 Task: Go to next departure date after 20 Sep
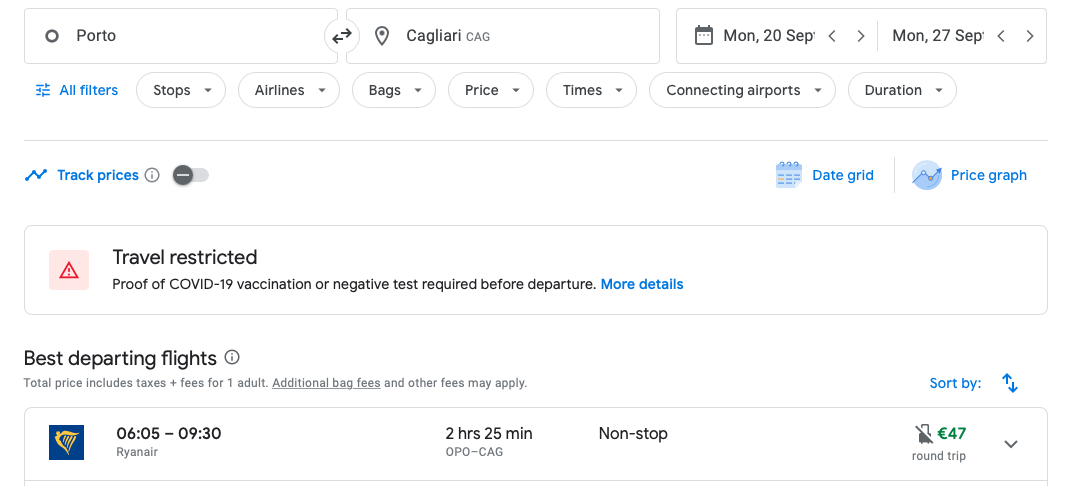861,36
